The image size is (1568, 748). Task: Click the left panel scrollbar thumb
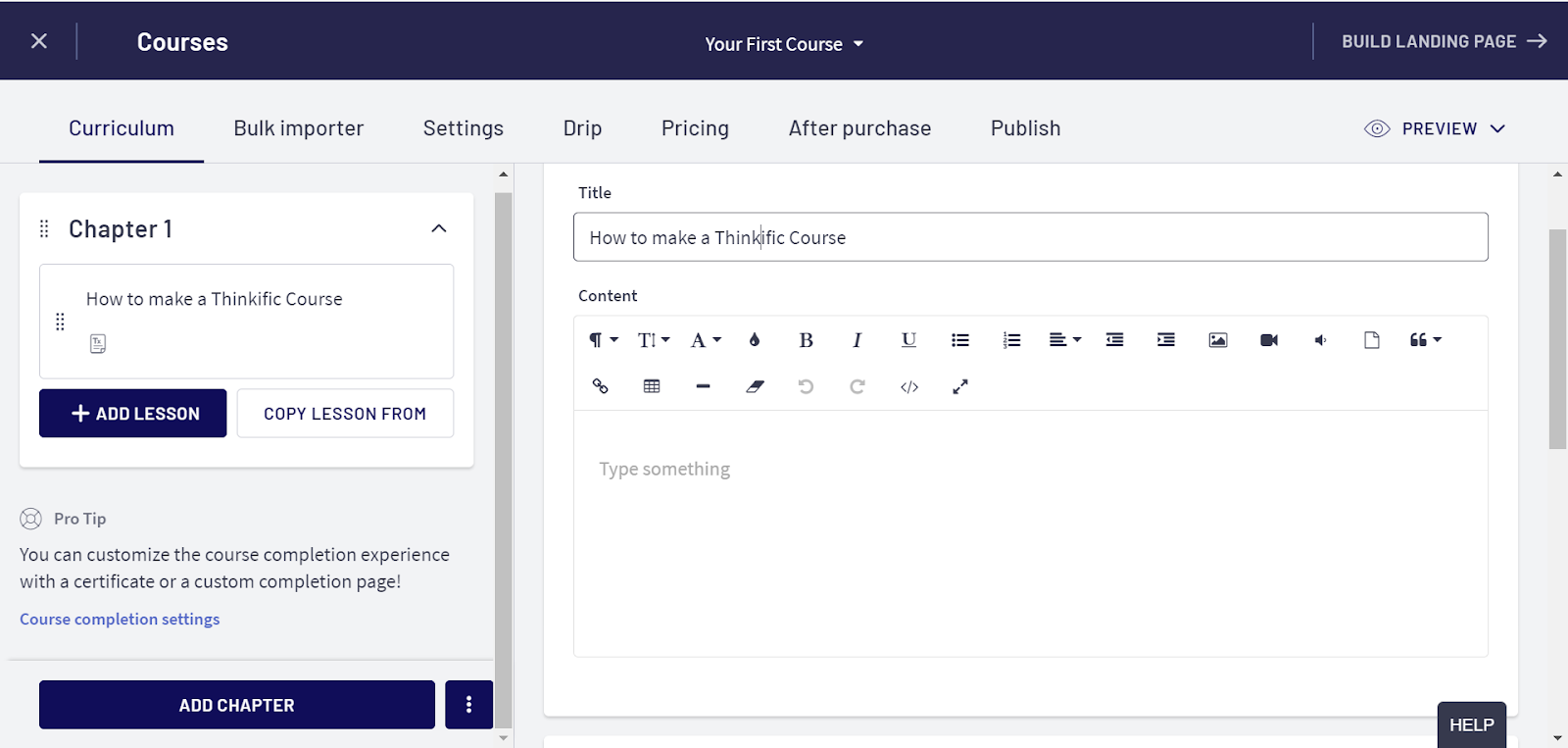(x=504, y=461)
